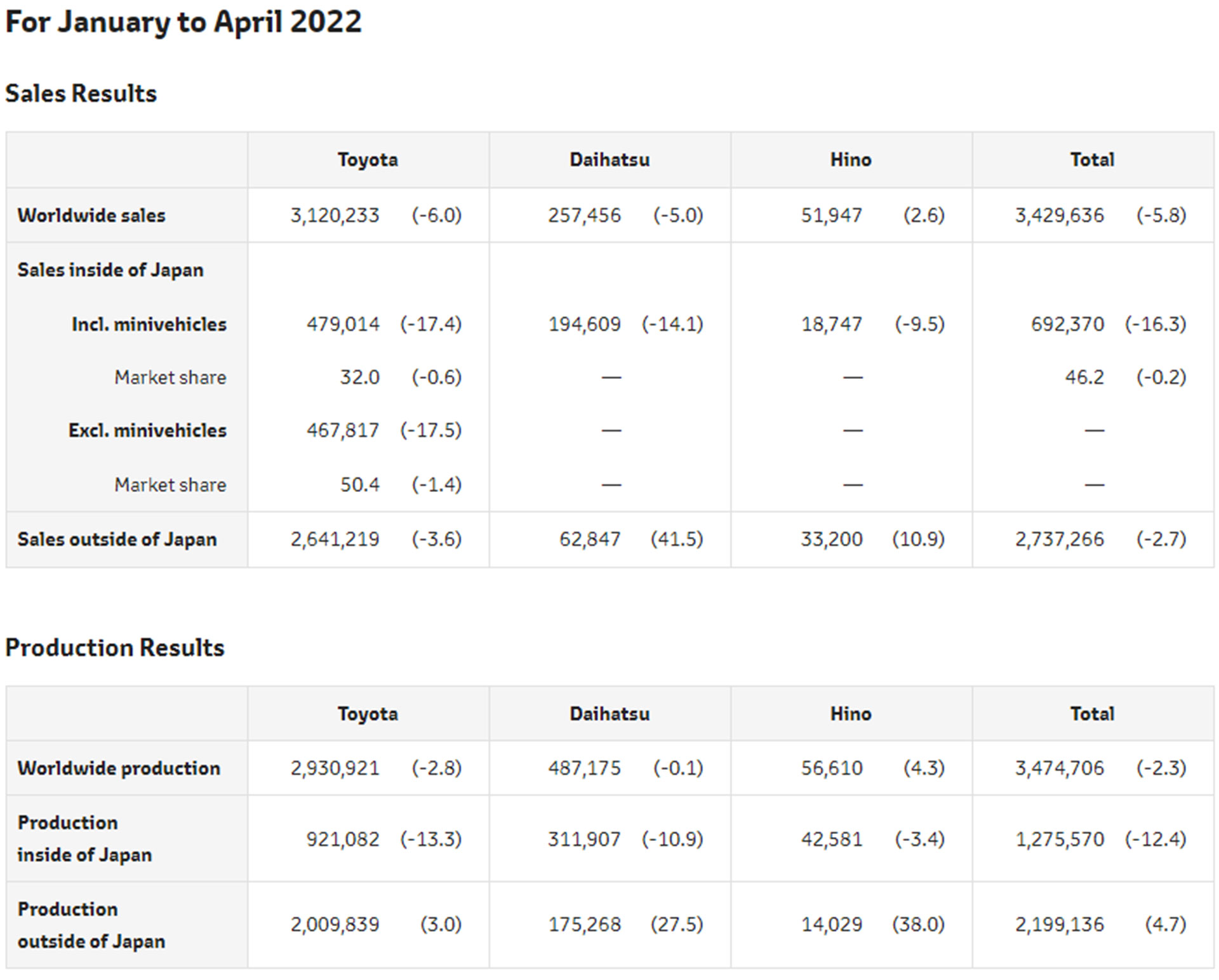Click the 'Production Results' section heading
Image resolution: width=1219 pixels, height=980 pixels.
(114, 647)
